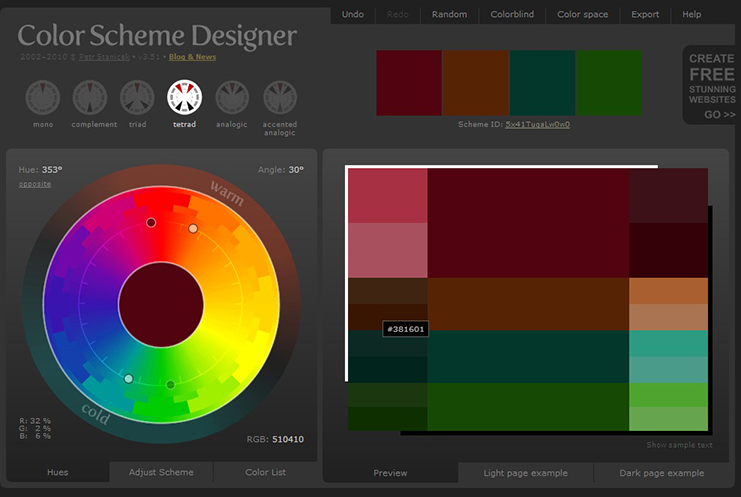Select the complement scheme icon
The width and height of the screenshot is (741, 497).
[89, 98]
